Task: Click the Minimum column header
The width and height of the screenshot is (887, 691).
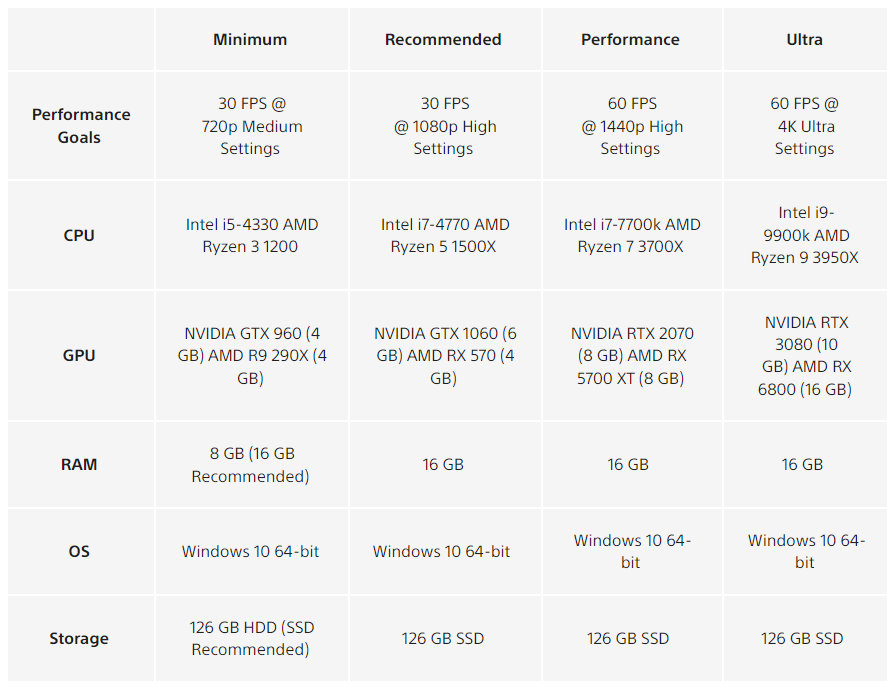Action: (250, 40)
